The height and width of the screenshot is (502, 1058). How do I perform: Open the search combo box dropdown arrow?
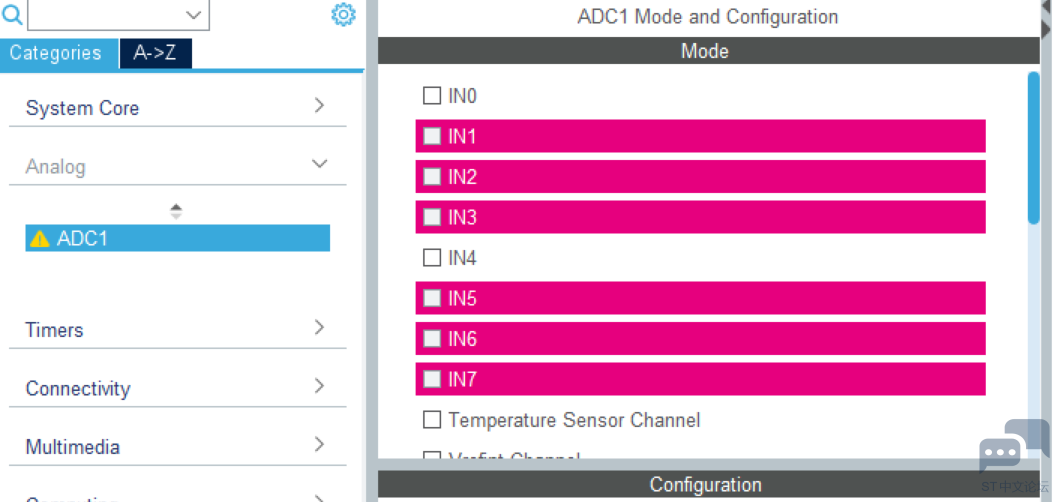pyautogui.click(x=194, y=15)
